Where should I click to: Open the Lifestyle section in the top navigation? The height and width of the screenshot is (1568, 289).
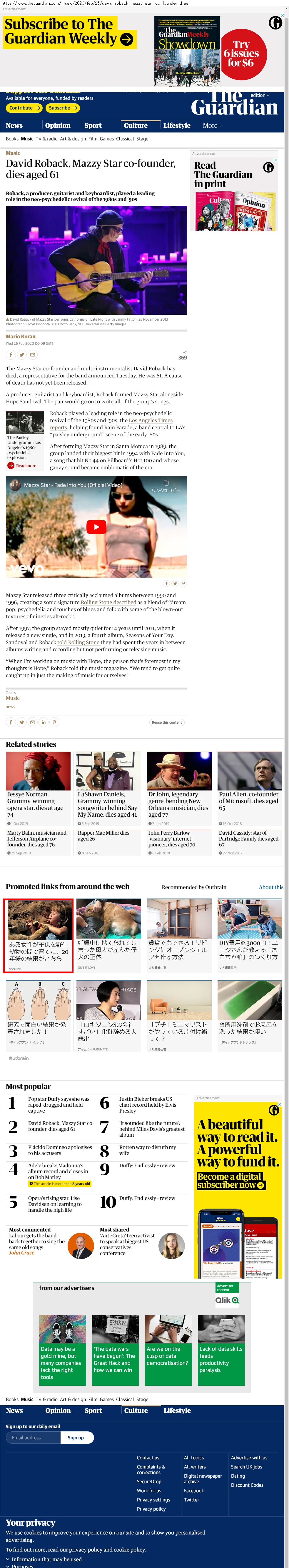pos(177,125)
